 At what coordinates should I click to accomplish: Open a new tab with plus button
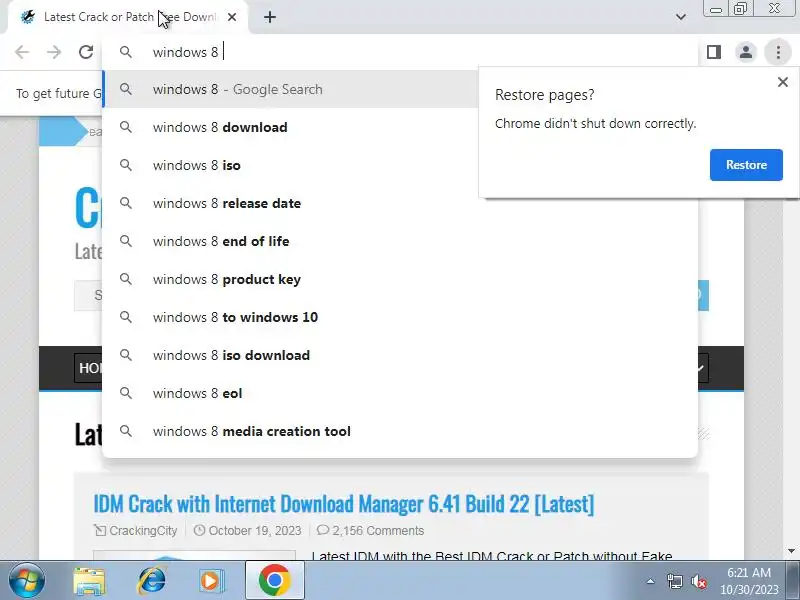pos(270,17)
